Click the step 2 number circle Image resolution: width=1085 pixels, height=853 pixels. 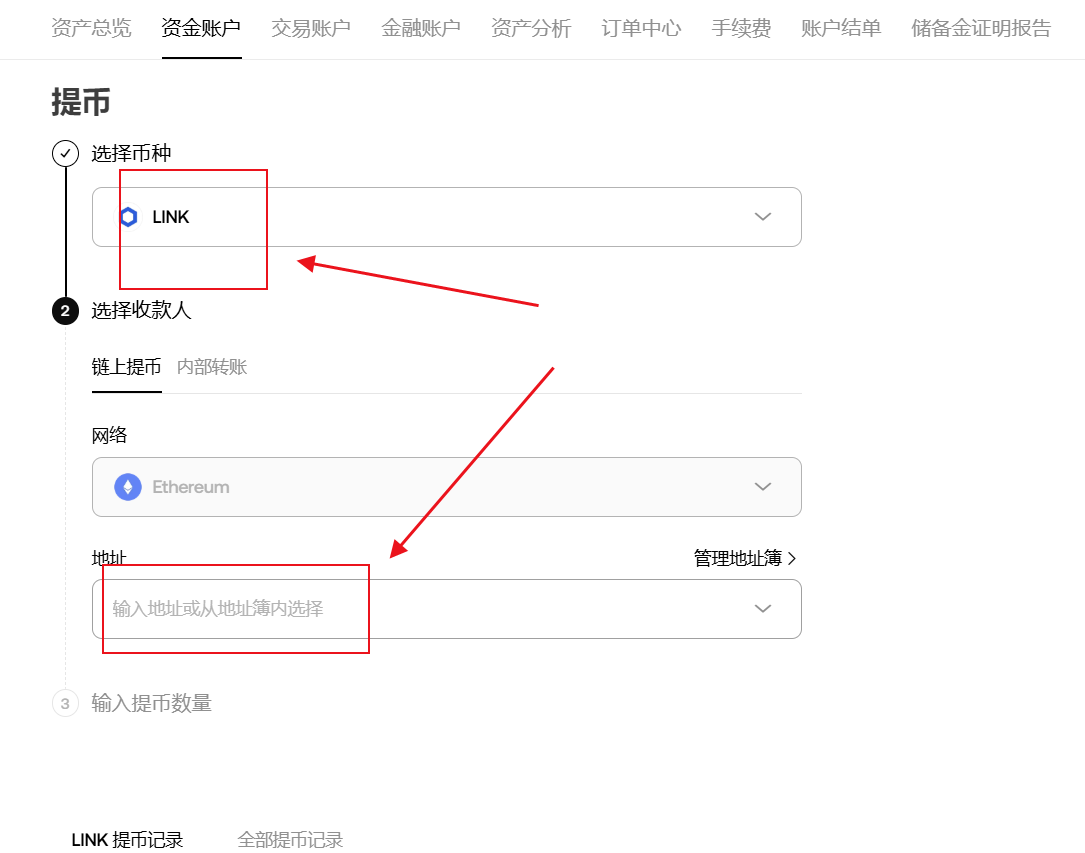65,311
